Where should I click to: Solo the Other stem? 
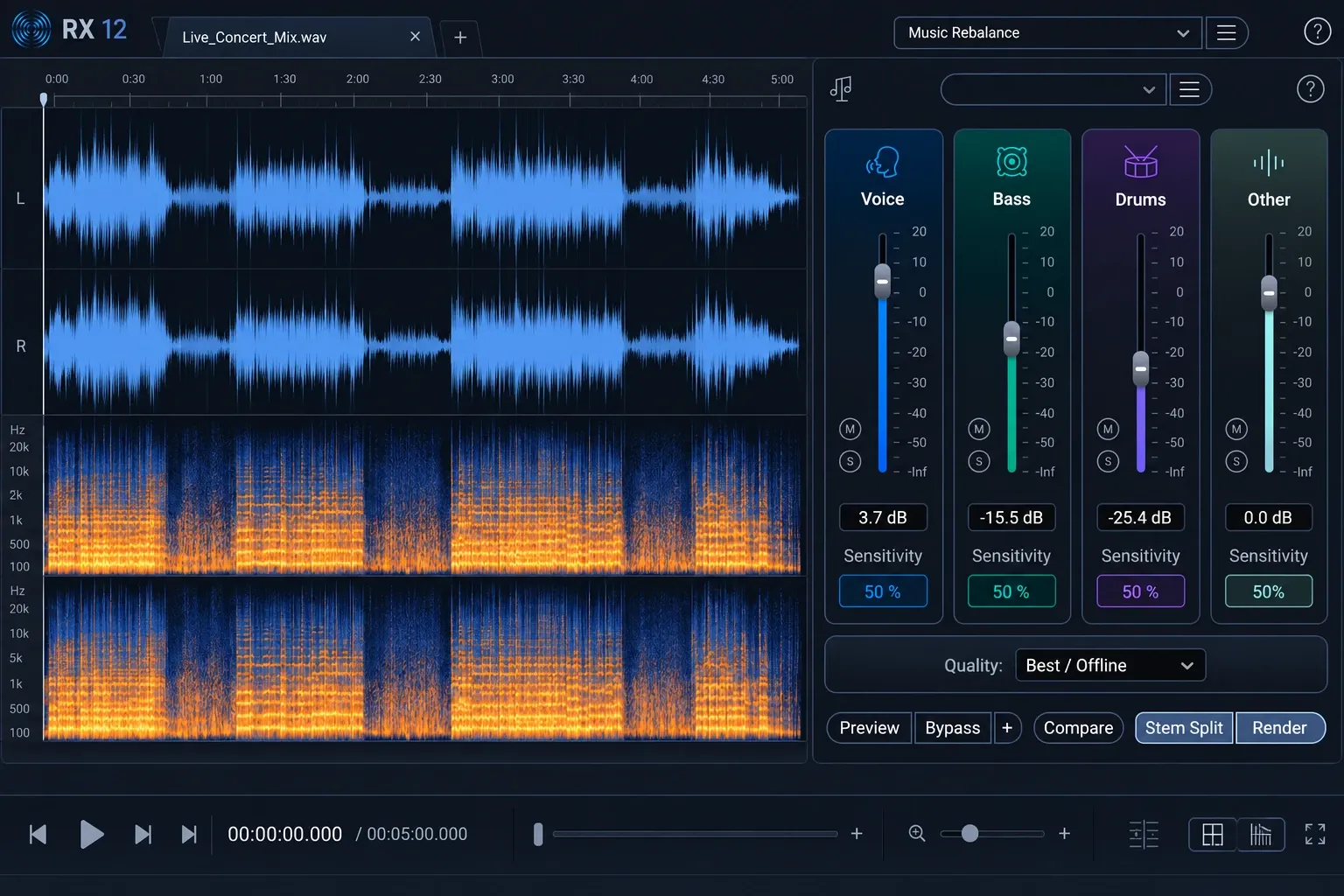pyautogui.click(x=1236, y=461)
